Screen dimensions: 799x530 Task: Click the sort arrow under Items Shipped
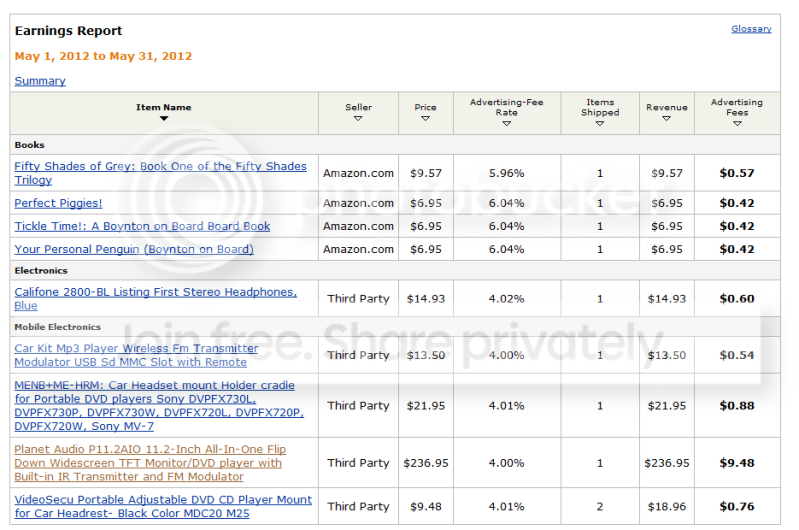(600, 124)
